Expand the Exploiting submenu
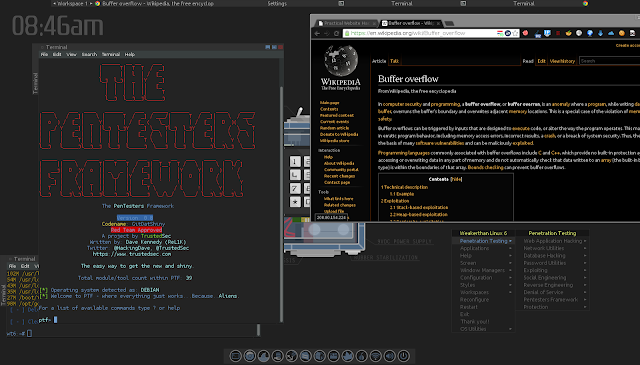Viewport: 640px width, 365px height. coord(553,270)
